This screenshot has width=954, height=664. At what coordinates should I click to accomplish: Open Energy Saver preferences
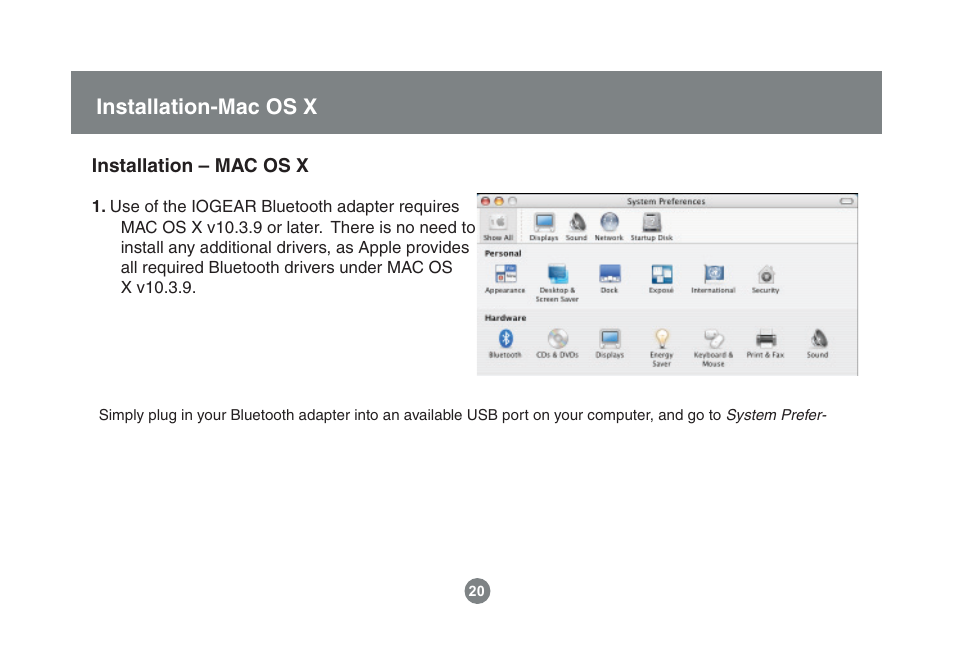click(x=661, y=348)
